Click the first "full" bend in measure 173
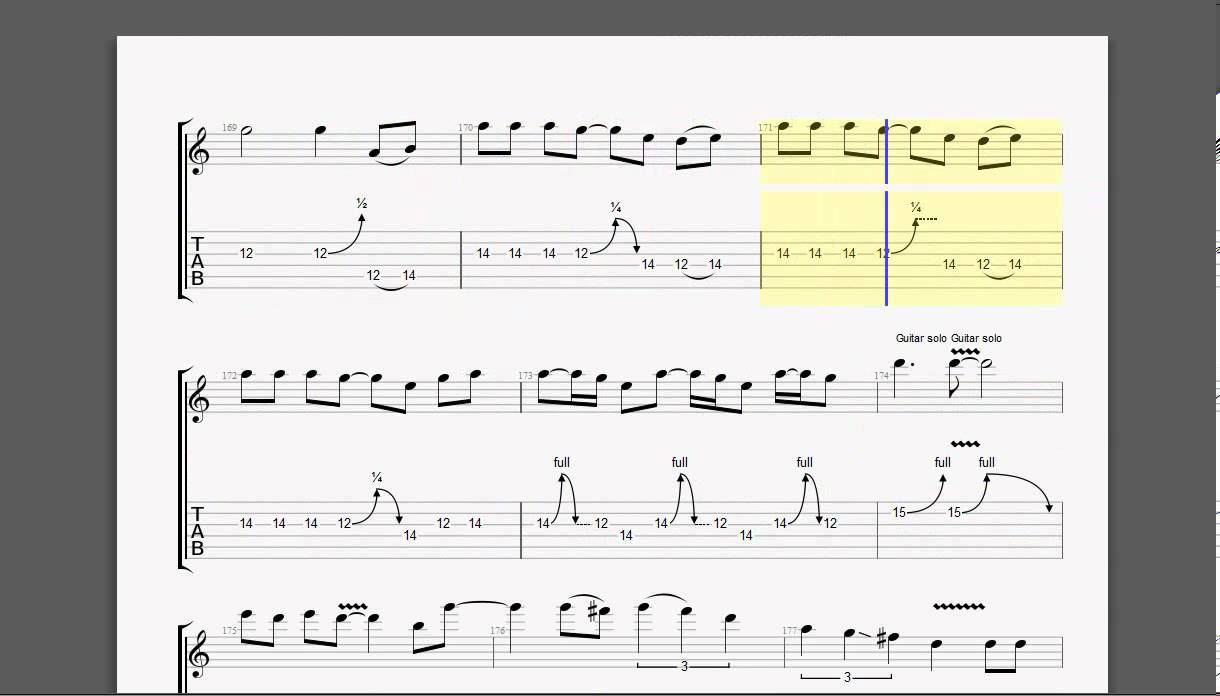Image resolution: width=1220 pixels, height=696 pixels. click(561, 462)
